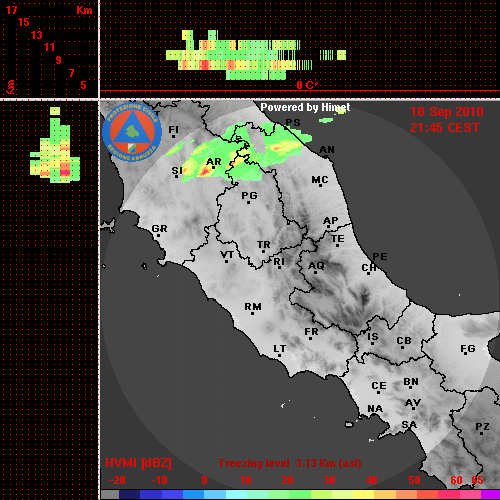The height and width of the screenshot is (500, 500).
Task: Click the AQ city label
Action: 316,266
